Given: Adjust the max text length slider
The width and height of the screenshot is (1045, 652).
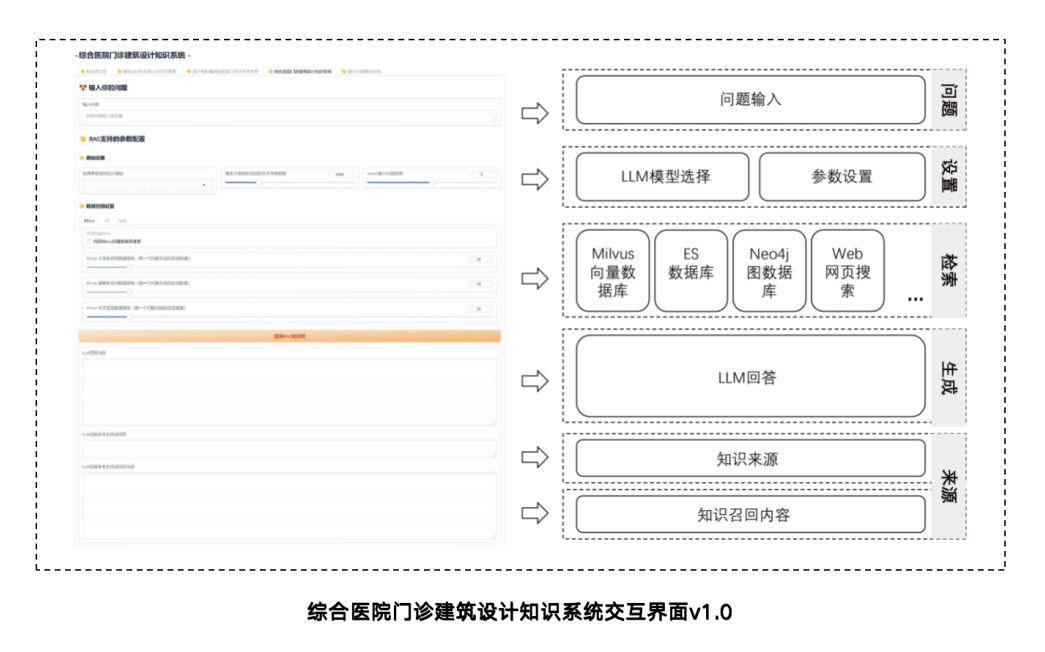Looking at the screenshot, I should (x=289, y=182).
